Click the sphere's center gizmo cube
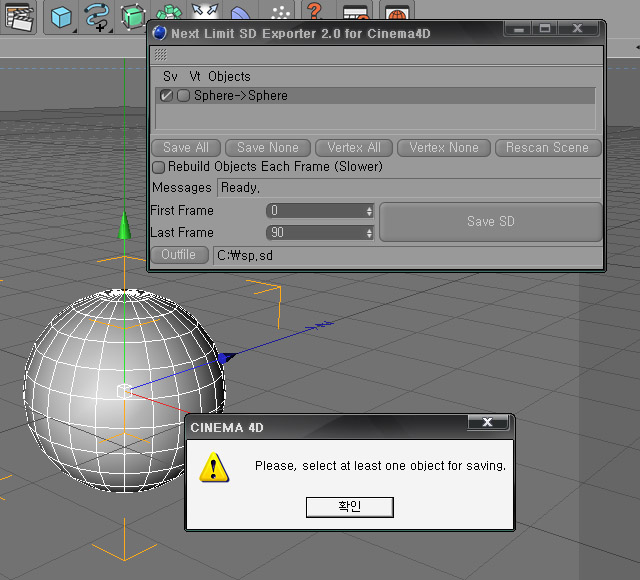 123,391
